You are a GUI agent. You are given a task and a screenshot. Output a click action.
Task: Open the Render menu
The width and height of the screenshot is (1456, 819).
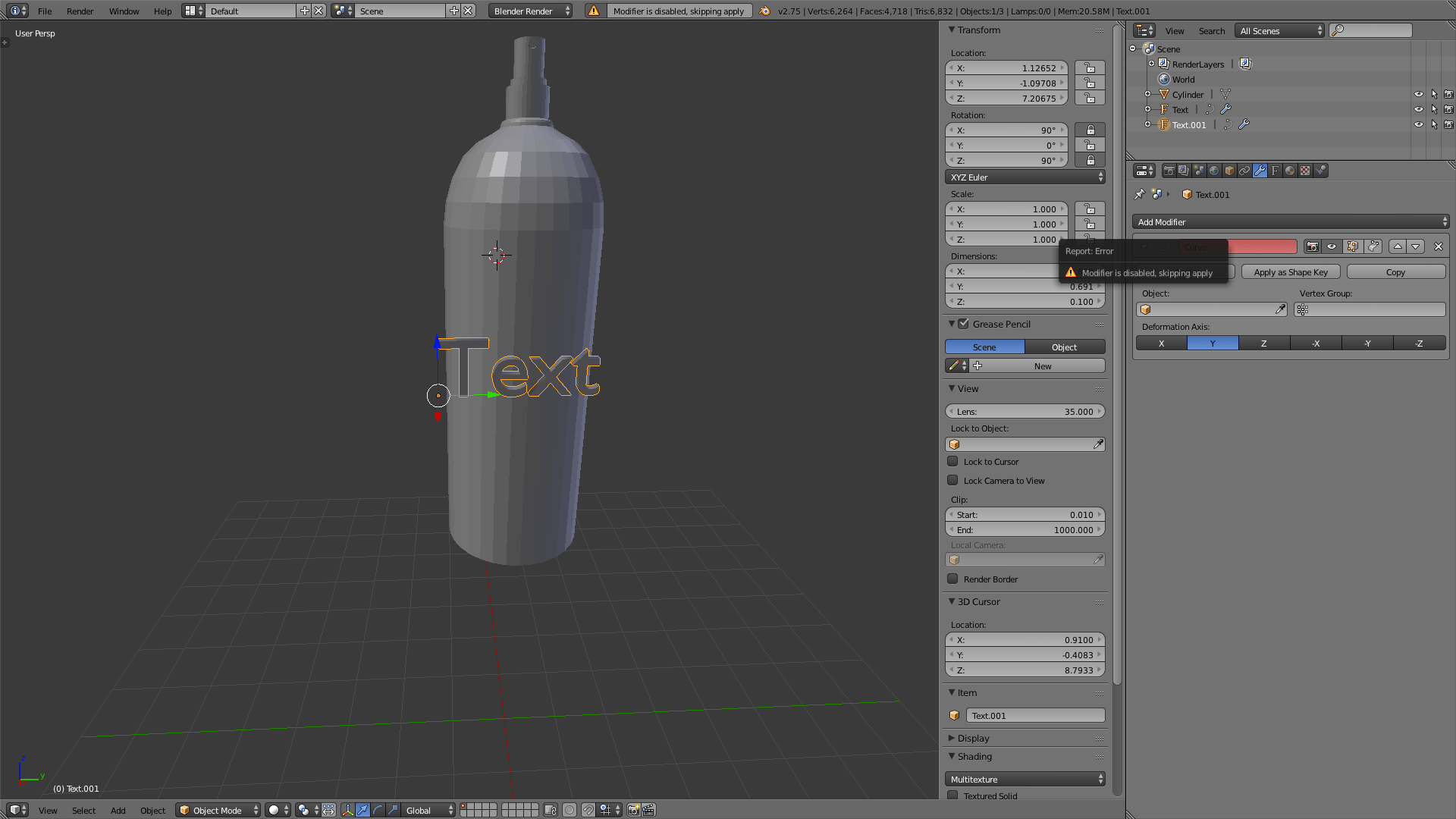tap(80, 11)
